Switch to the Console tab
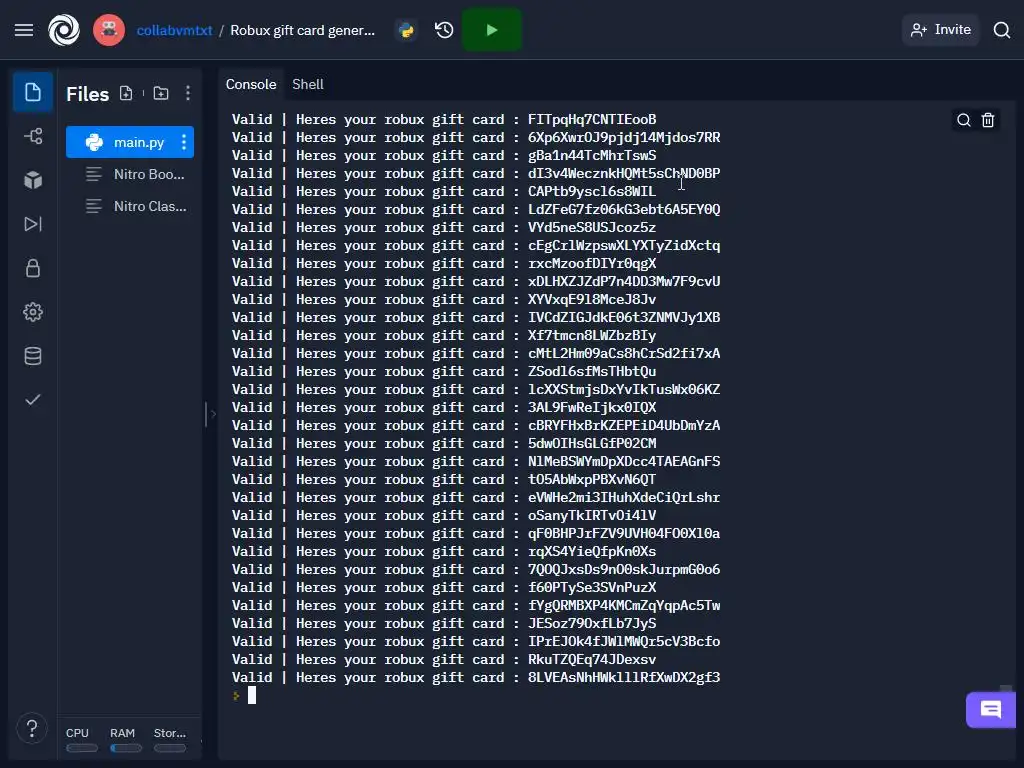This screenshot has height=768, width=1024. tap(251, 84)
